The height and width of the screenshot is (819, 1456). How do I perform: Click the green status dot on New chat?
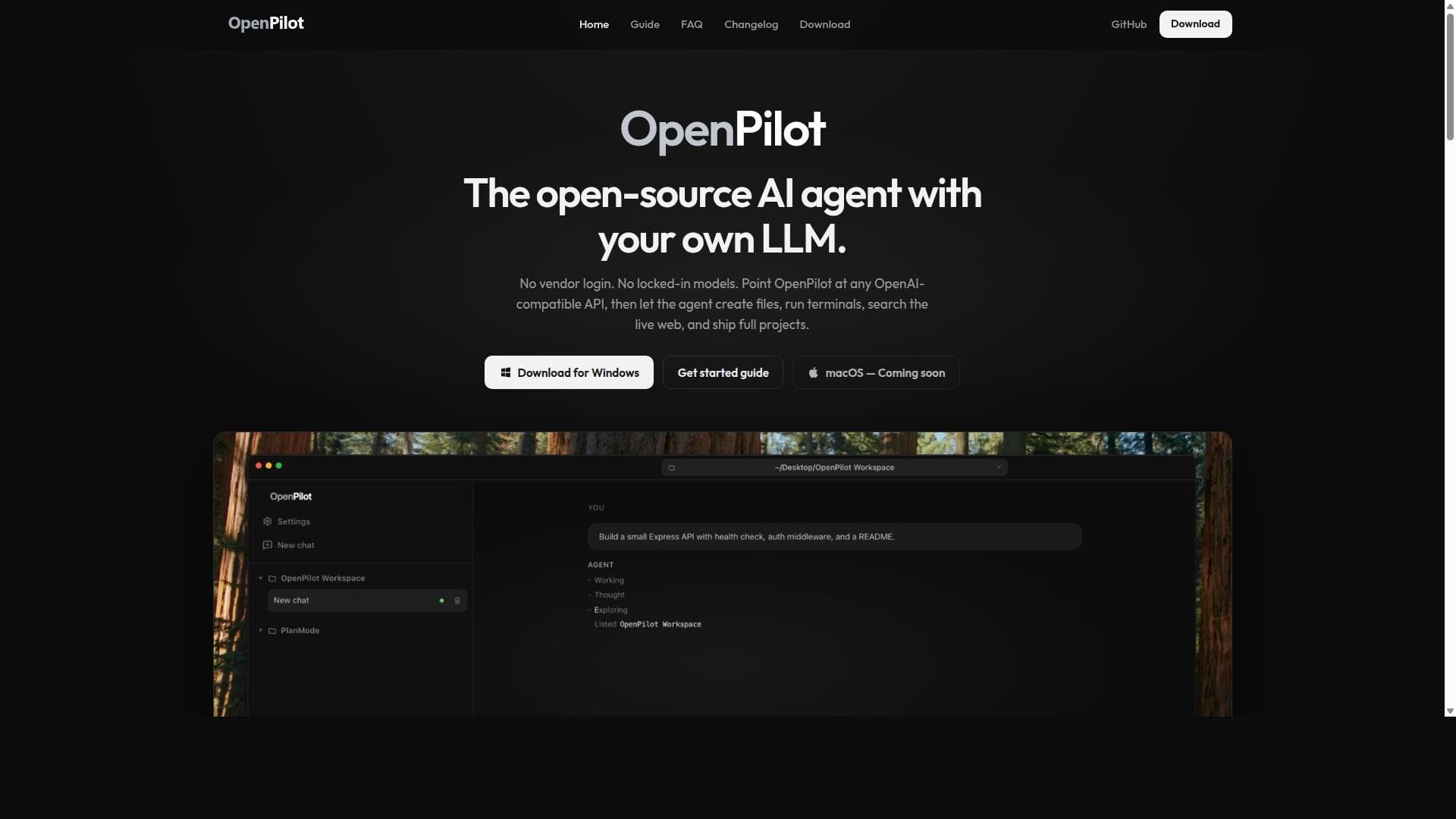point(441,601)
